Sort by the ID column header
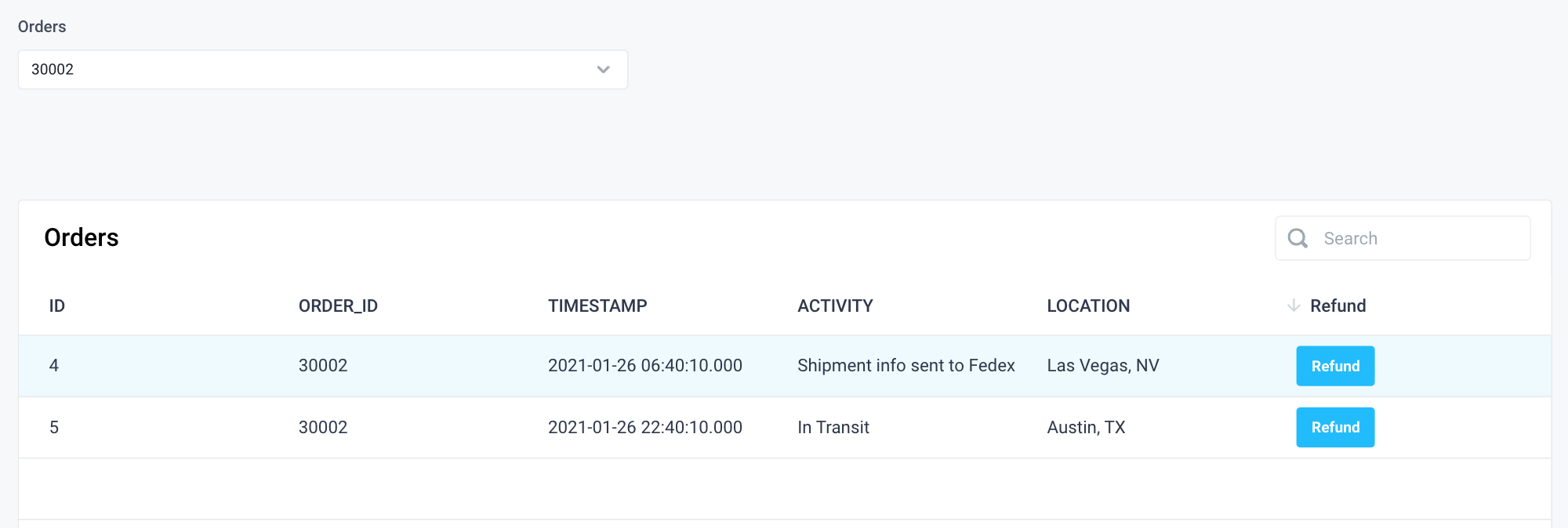Viewport: 1568px width, 528px height. pyautogui.click(x=57, y=306)
